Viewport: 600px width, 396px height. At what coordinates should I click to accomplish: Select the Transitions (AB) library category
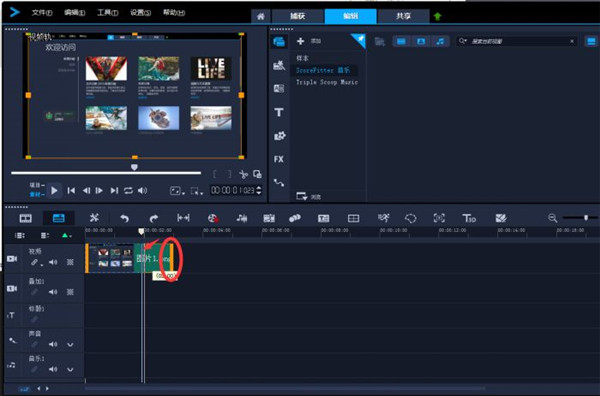(x=279, y=88)
